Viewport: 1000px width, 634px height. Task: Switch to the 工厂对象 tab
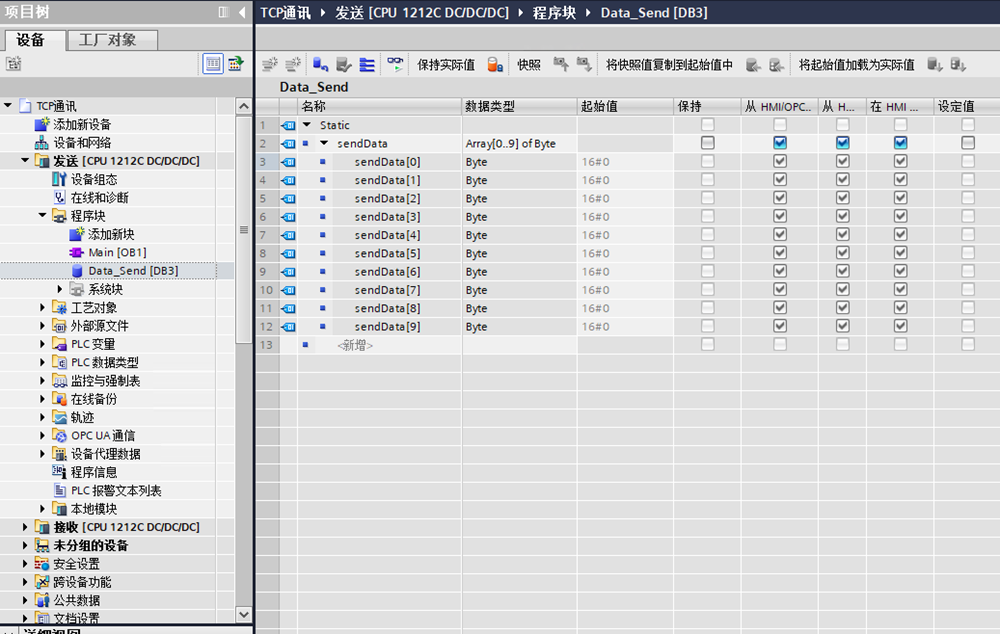[105, 40]
